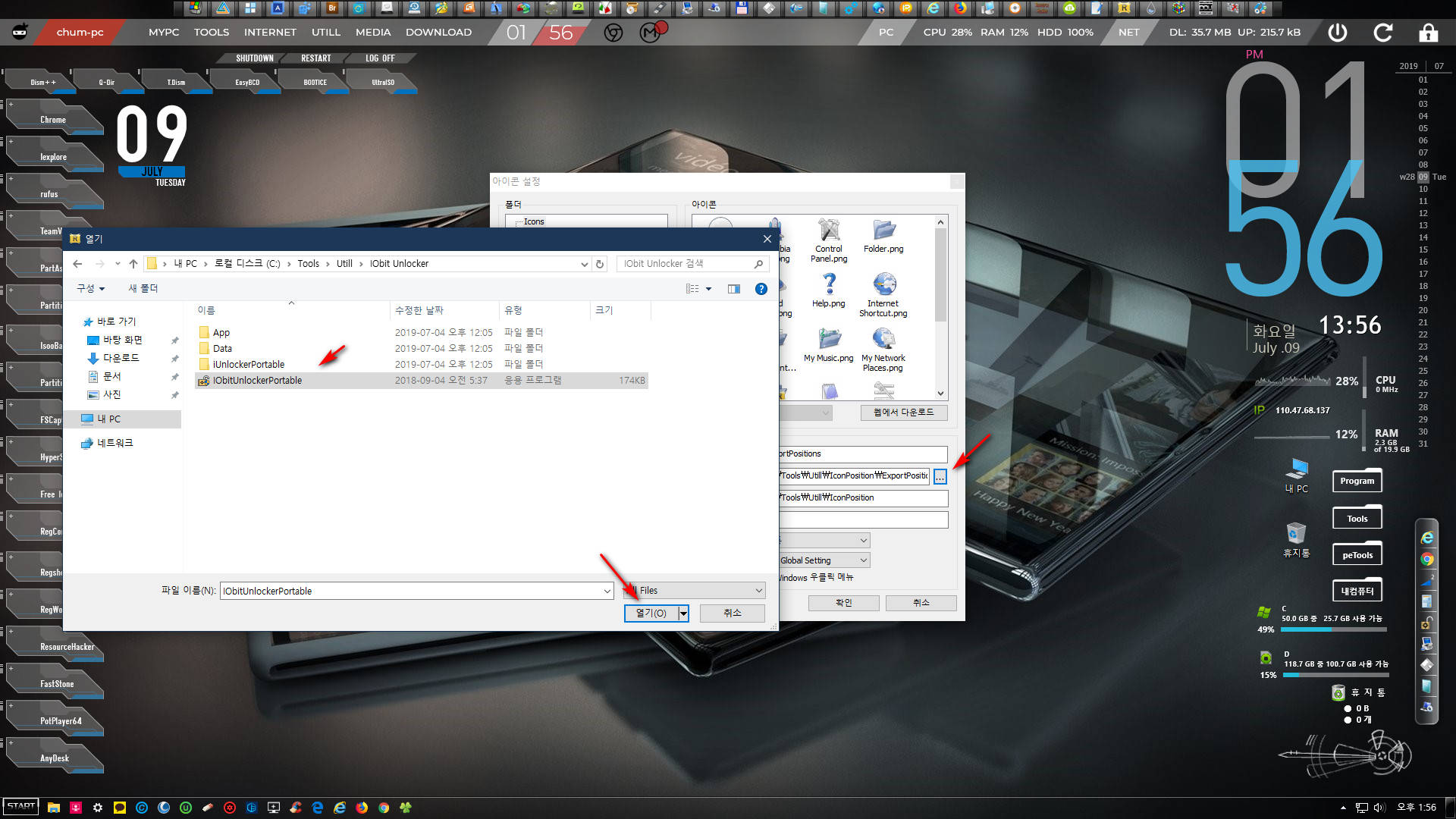This screenshot has width=1456, height=819.
Task: Open the 내 PC desktop icon
Action: pyautogui.click(x=1297, y=475)
